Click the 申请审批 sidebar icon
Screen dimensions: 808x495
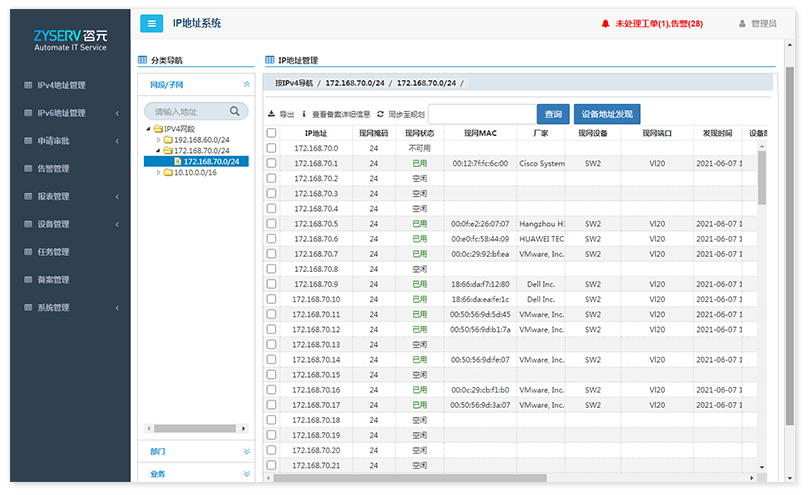[28, 141]
